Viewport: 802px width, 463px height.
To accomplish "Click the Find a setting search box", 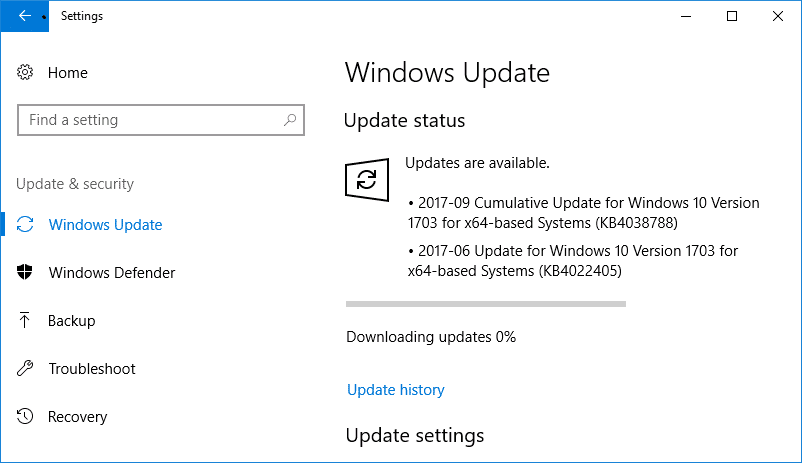I will point(161,120).
